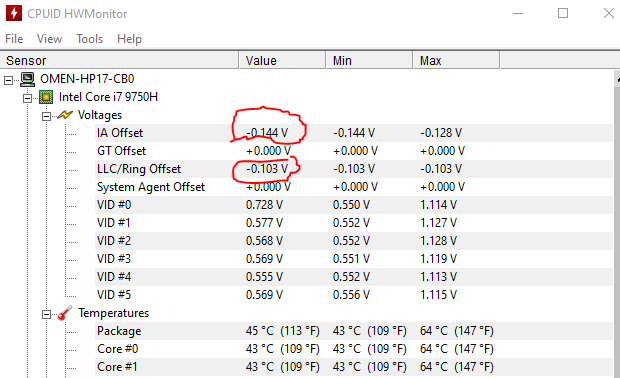Click the CPUID HWMonitor lightning app icon
The height and width of the screenshot is (378, 620).
click(14, 13)
